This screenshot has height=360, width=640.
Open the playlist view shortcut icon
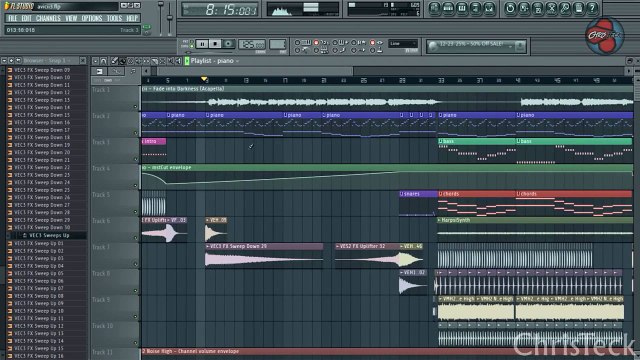click(434, 9)
